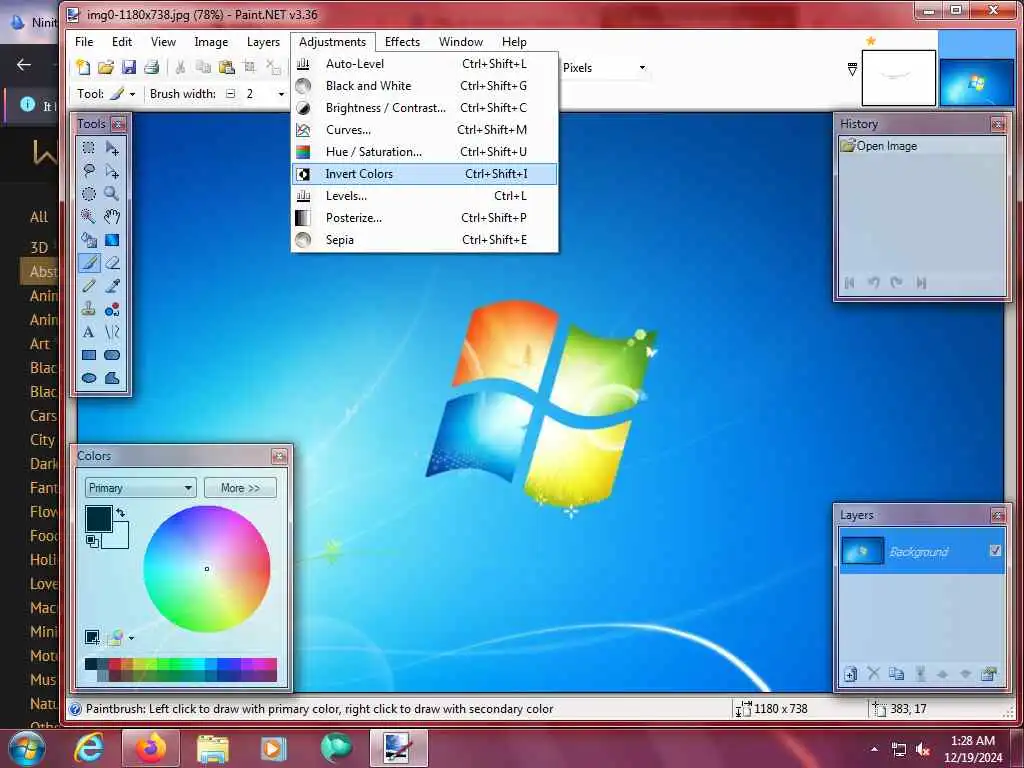Choose Auto-Level from Adjustments menu
This screenshot has height=768, width=1024.
[424, 64]
